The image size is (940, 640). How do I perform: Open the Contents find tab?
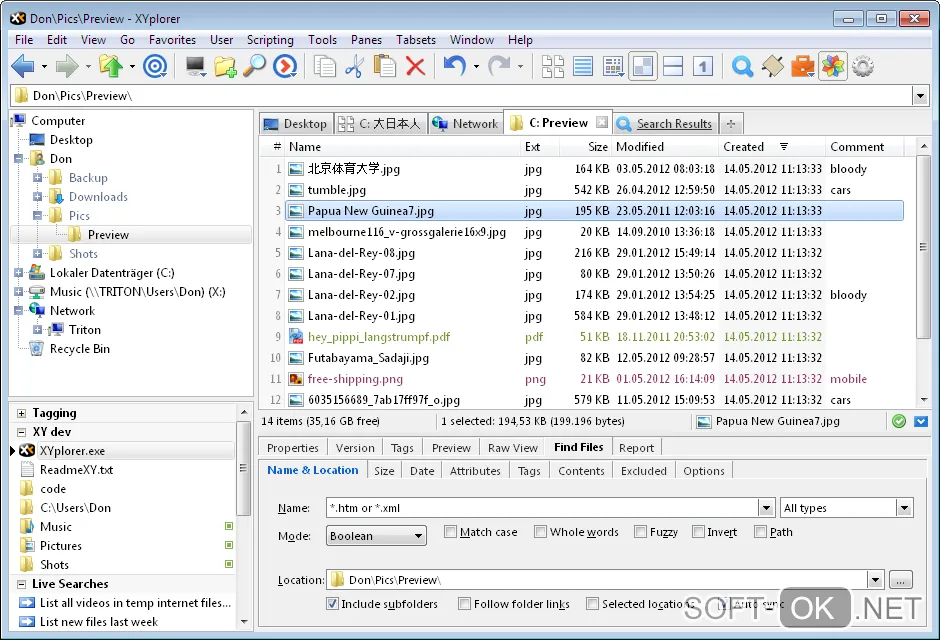581,471
